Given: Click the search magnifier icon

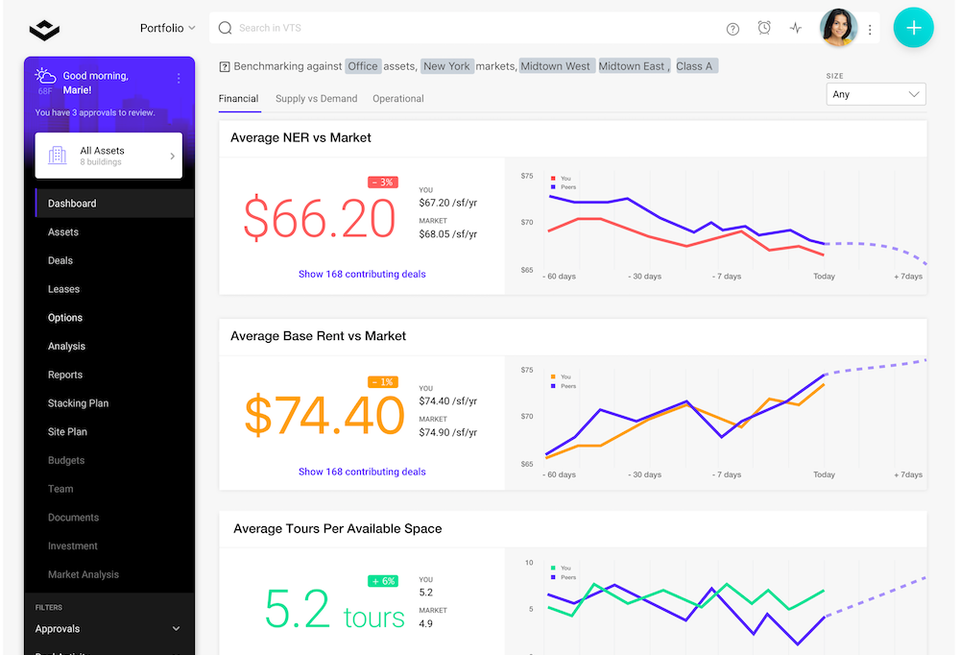Looking at the screenshot, I should click(x=225, y=28).
